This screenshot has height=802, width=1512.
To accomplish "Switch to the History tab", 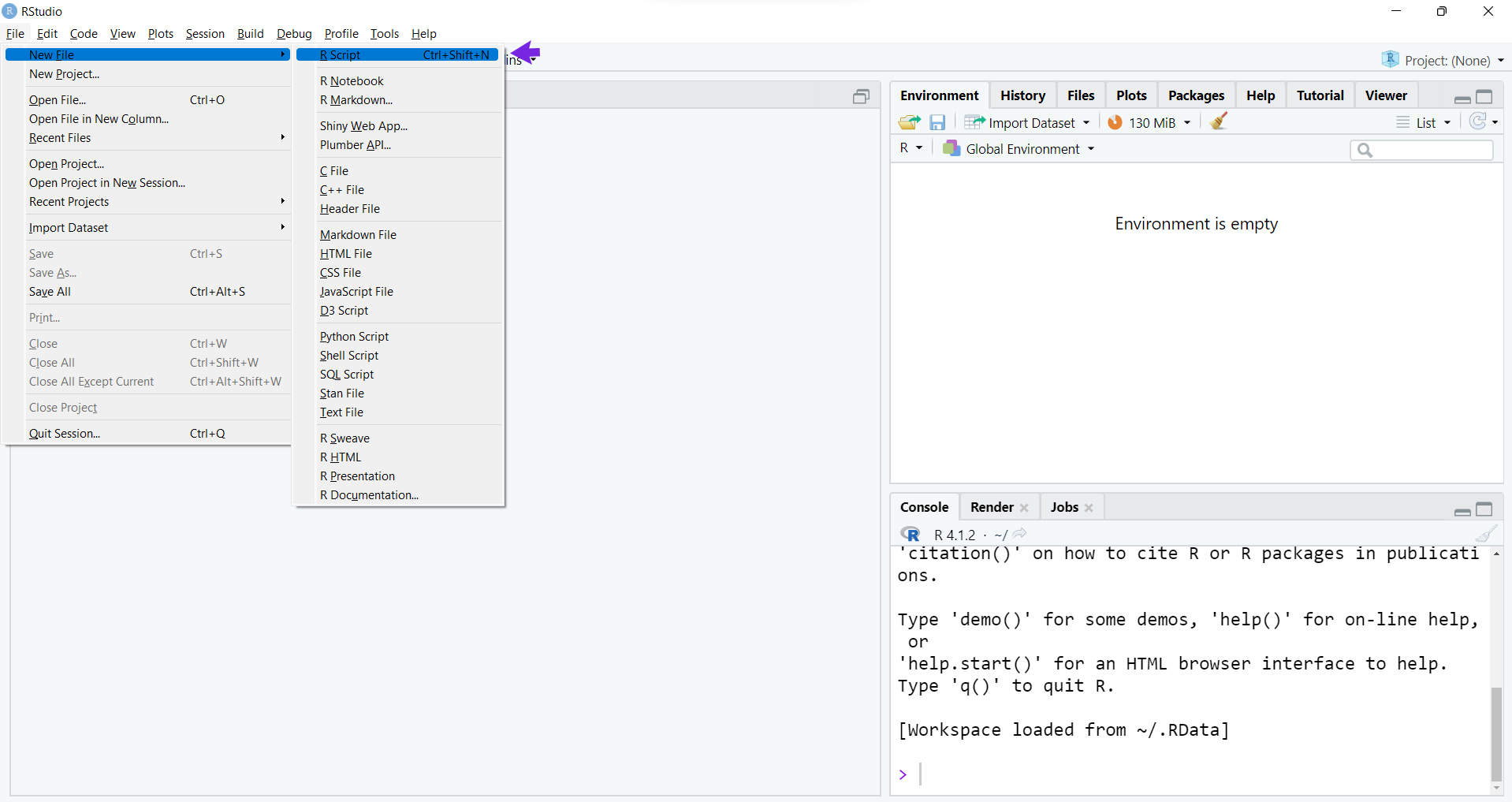I will click(x=1022, y=95).
